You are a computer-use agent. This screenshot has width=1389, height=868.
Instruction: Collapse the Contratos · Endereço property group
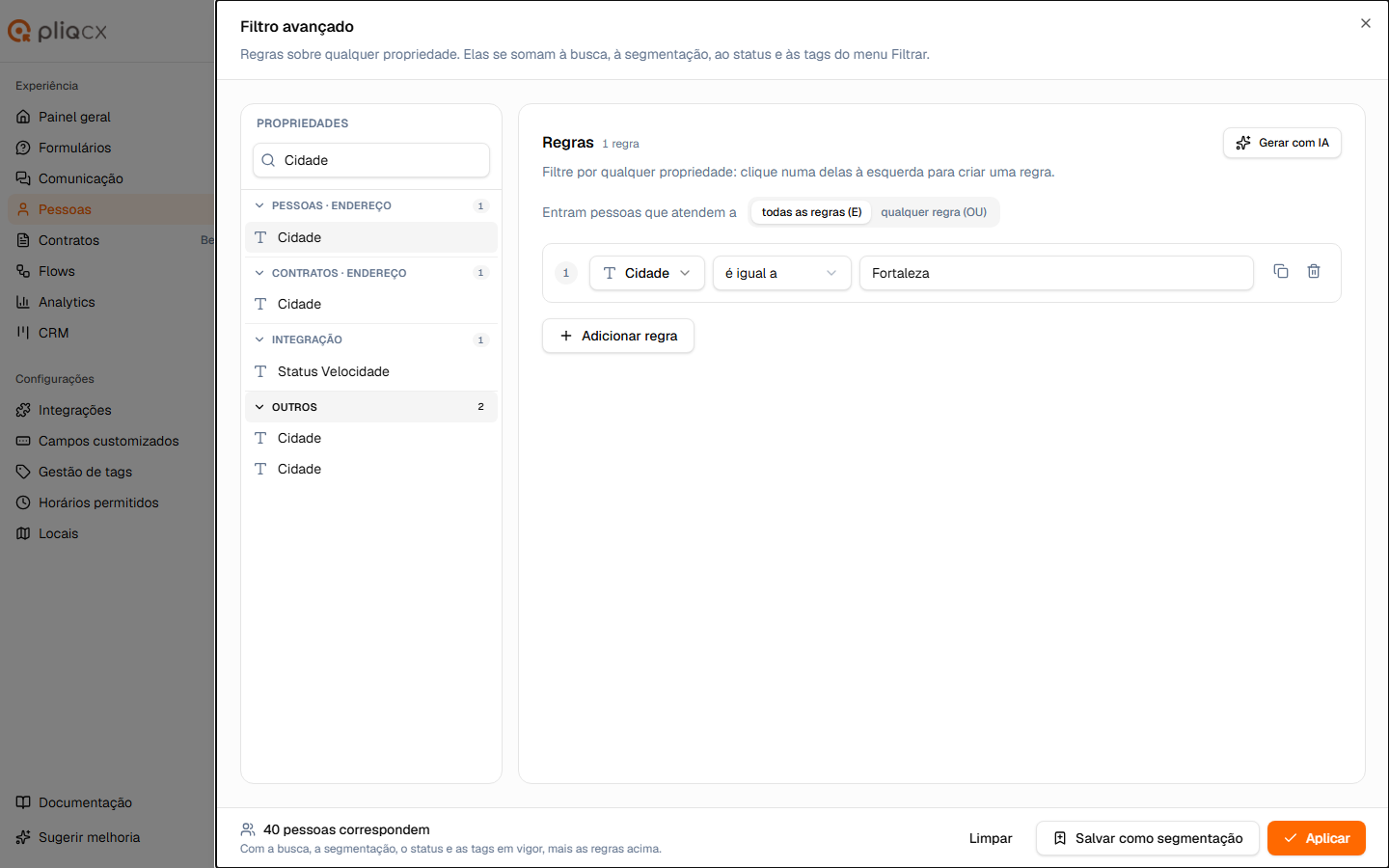pyautogui.click(x=371, y=273)
